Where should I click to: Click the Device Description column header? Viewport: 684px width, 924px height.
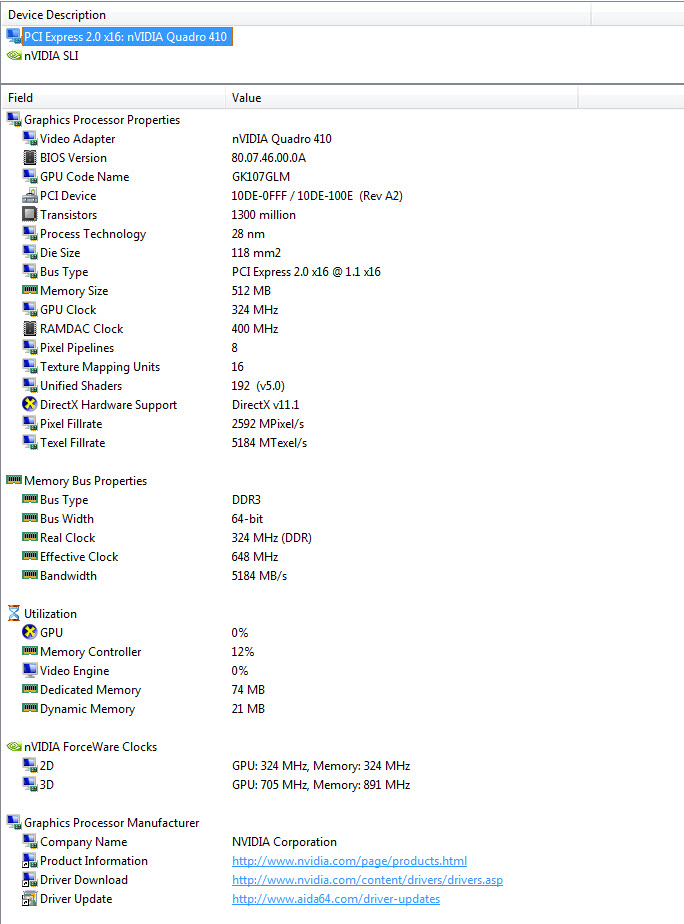coord(296,15)
